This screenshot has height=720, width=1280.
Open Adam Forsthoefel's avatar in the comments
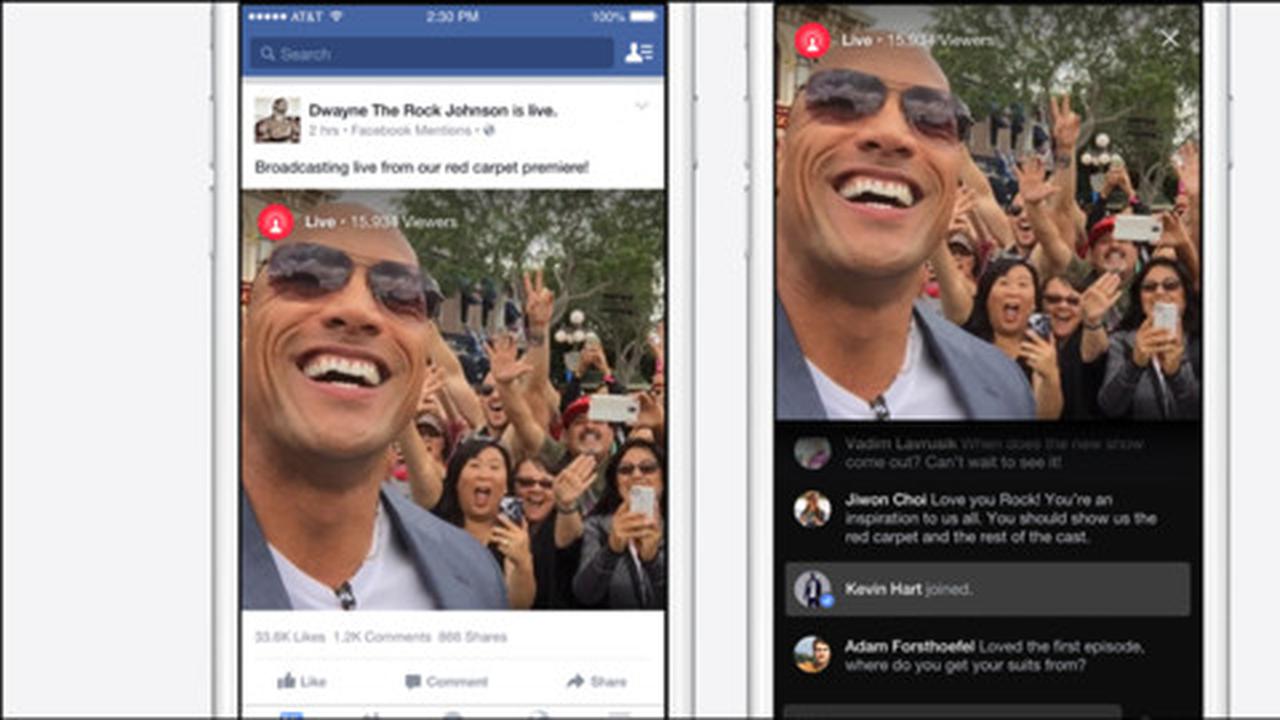tap(812, 654)
